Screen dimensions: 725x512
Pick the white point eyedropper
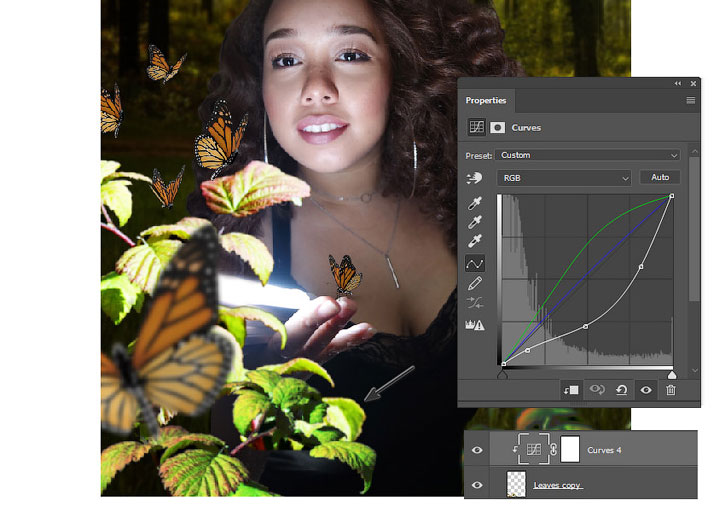tap(475, 241)
